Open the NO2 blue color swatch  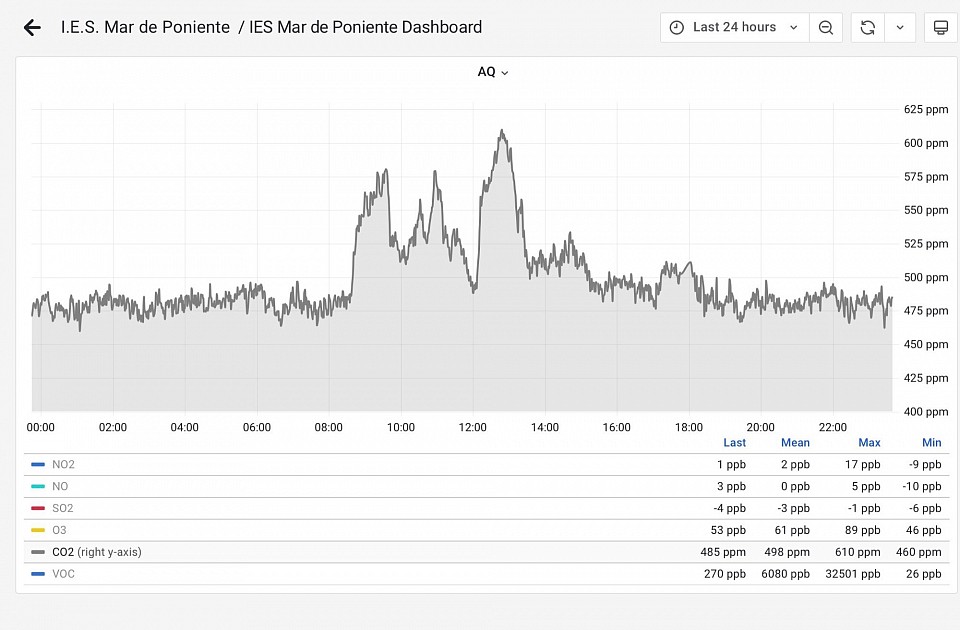(x=38, y=465)
